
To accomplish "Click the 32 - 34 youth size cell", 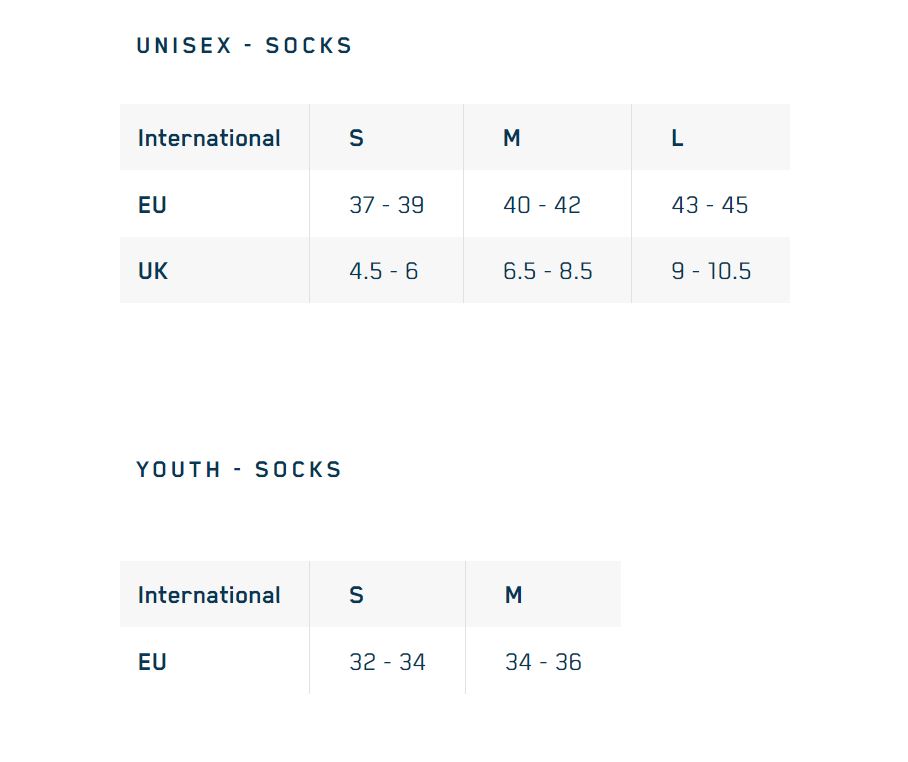I will point(387,662).
